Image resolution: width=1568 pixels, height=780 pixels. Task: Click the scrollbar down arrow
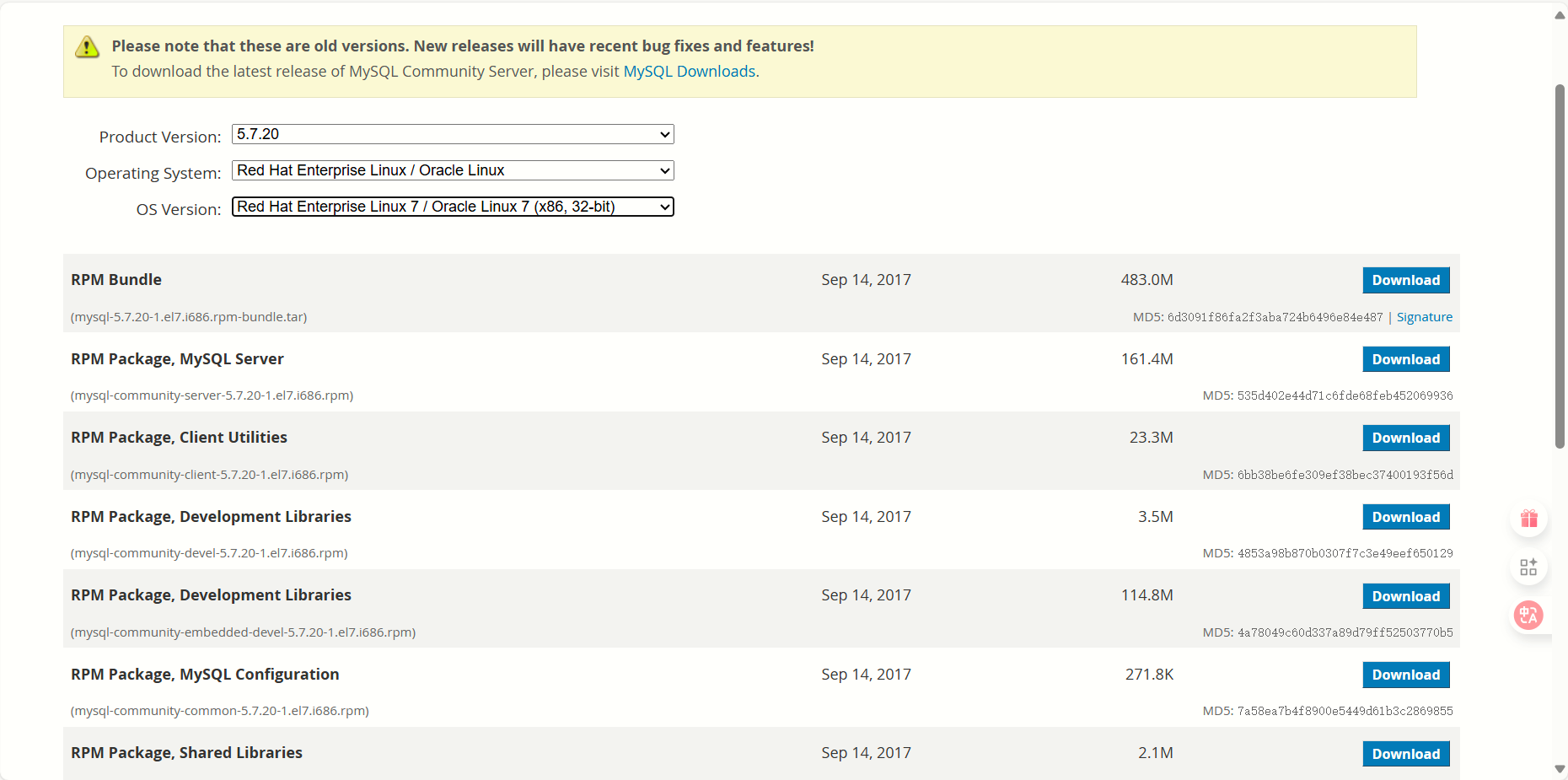[x=1560, y=769]
